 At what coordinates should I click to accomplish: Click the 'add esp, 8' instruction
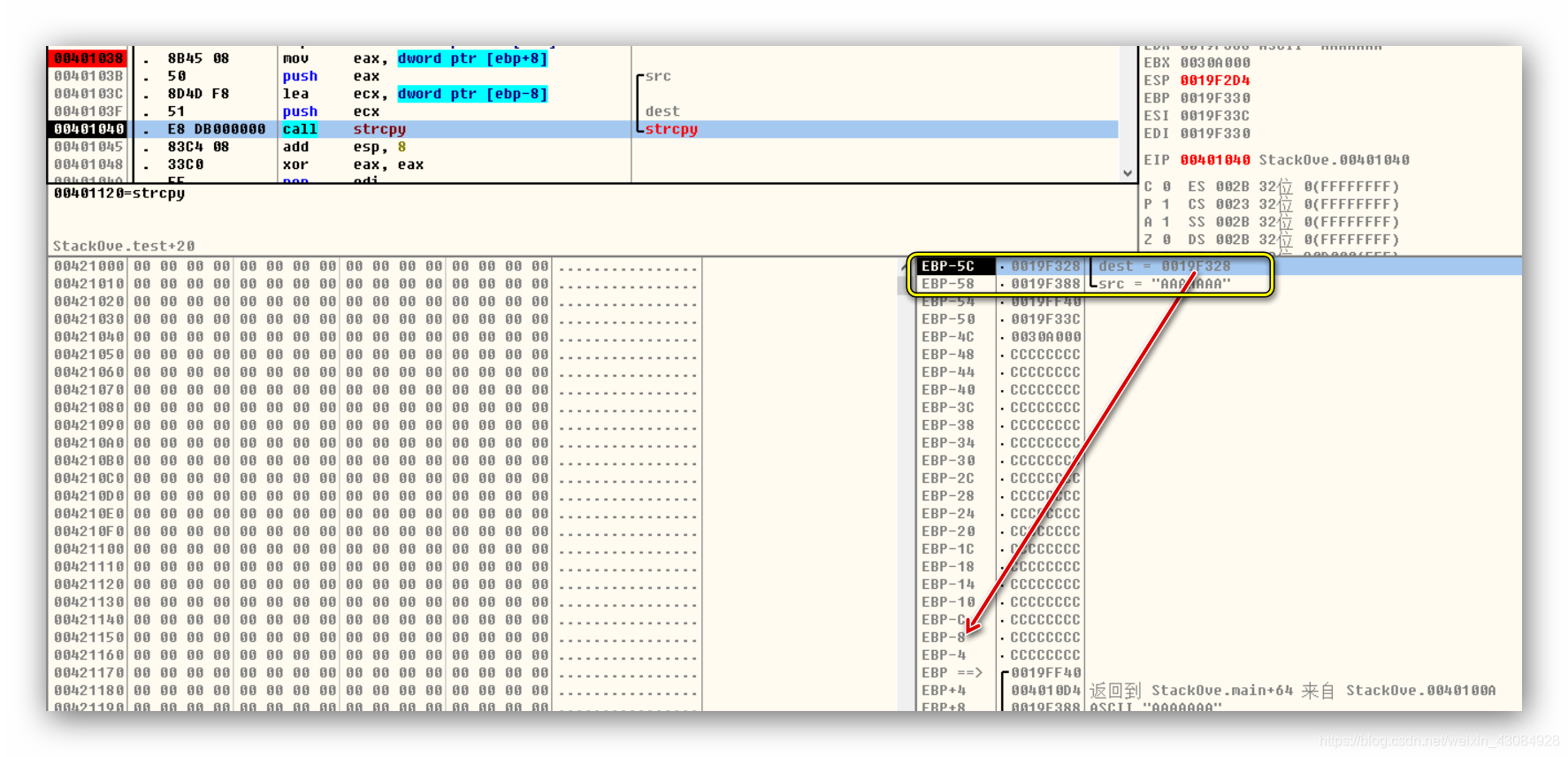(x=344, y=147)
